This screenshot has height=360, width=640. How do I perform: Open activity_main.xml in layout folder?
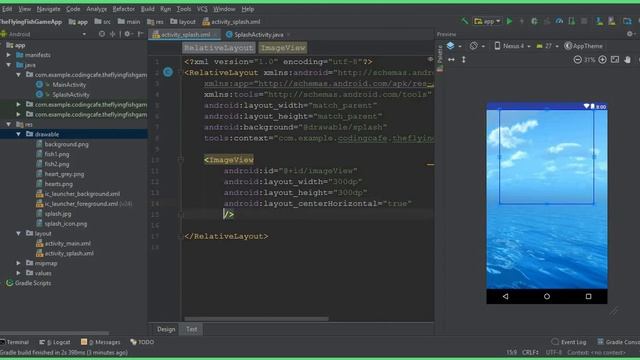pos(67,244)
